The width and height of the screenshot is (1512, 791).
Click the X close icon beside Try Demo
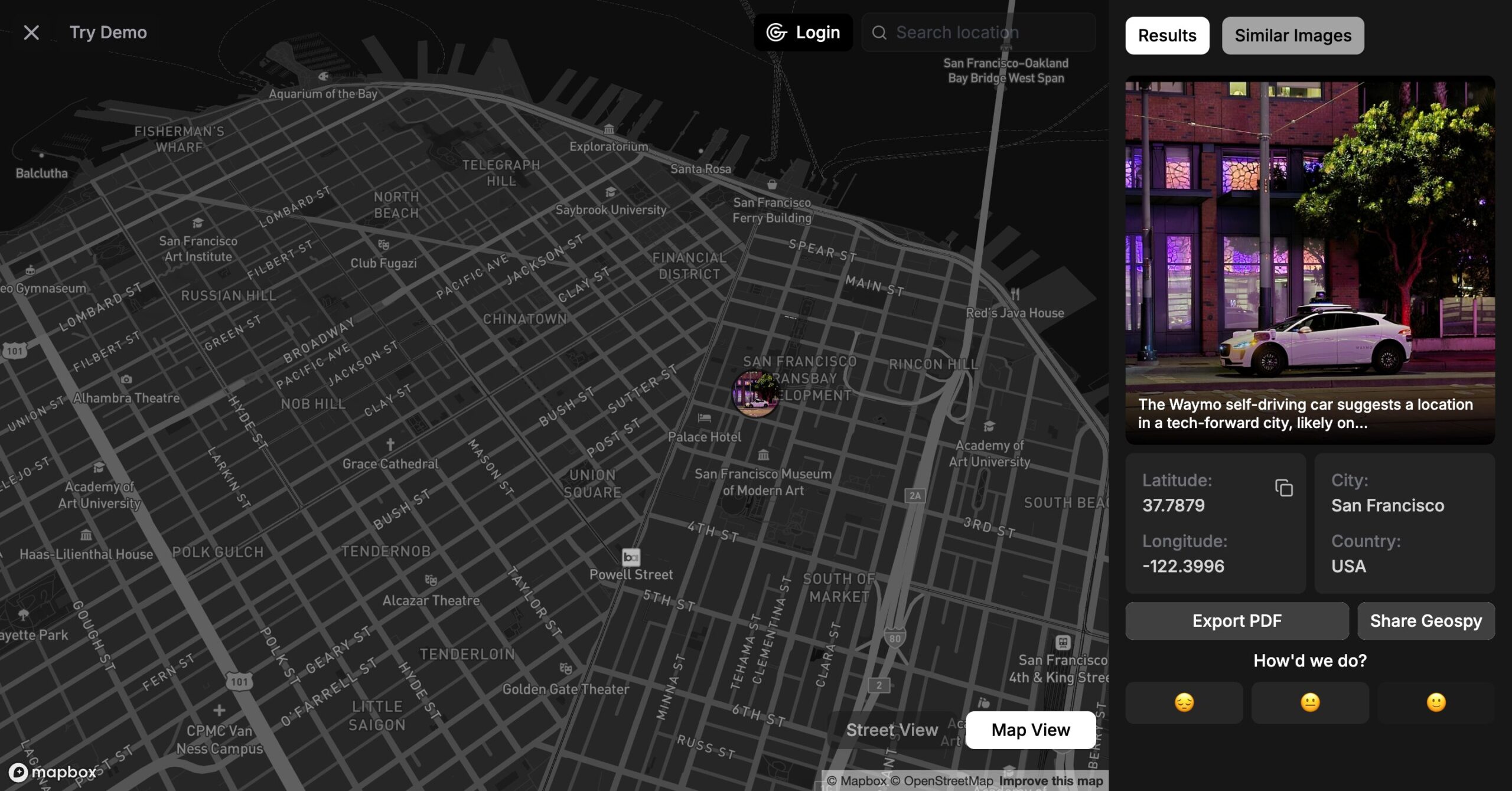(x=31, y=32)
